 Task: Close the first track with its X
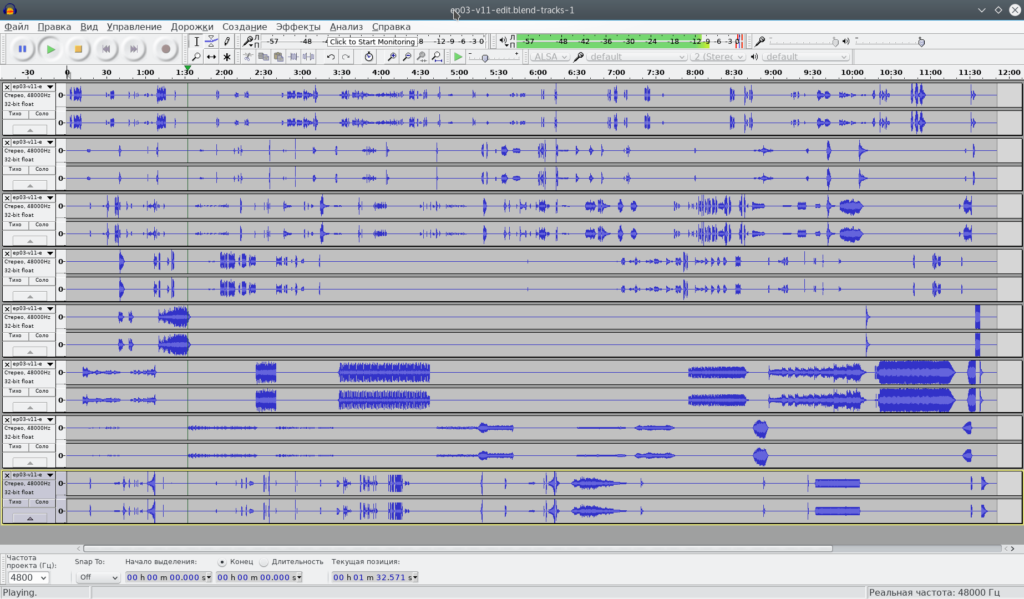coord(7,87)
